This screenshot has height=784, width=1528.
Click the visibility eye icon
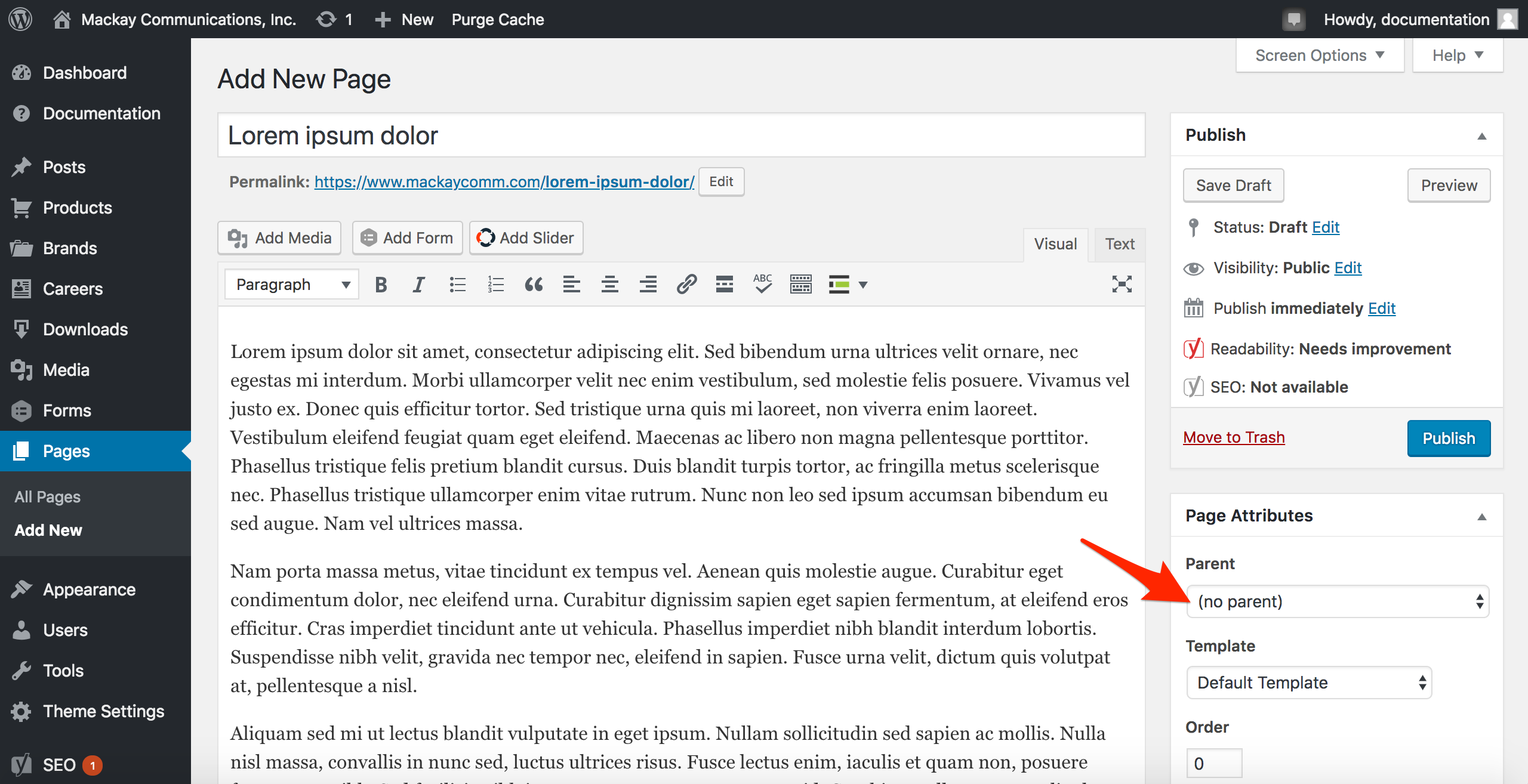point(1193,268)
